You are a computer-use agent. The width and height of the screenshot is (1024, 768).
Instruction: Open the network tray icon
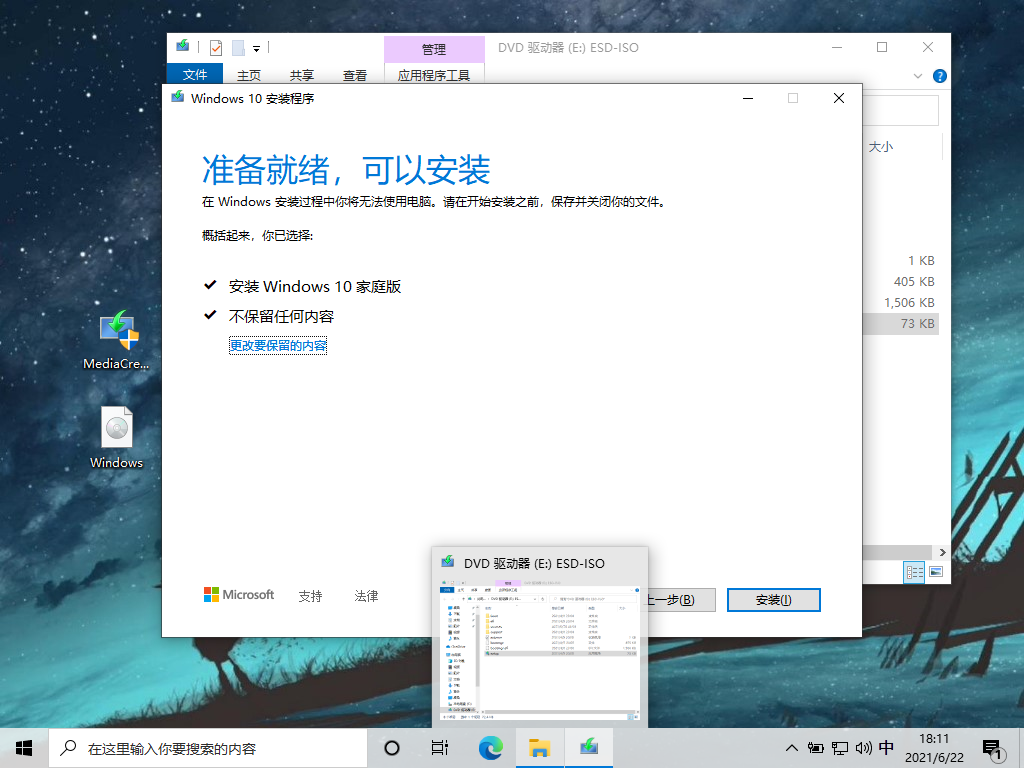coord(840,748)
